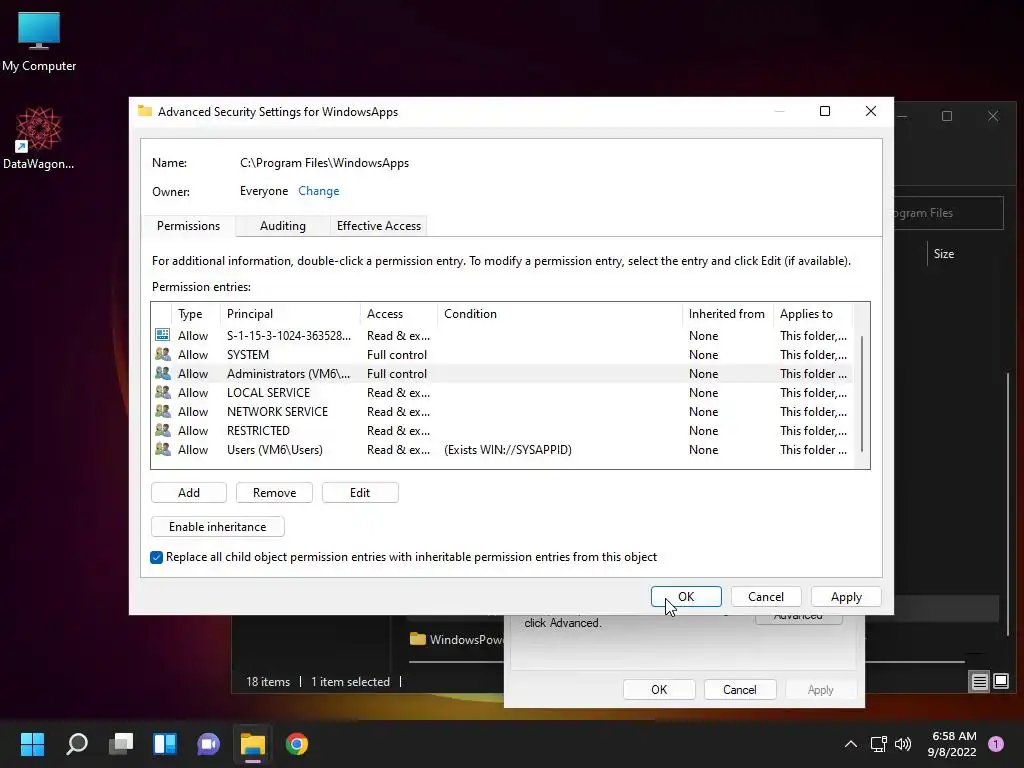Click '(Exists WIN://SYSAPPID)' condition text
The image size is (1024, 768).
[x=508, y=449]
